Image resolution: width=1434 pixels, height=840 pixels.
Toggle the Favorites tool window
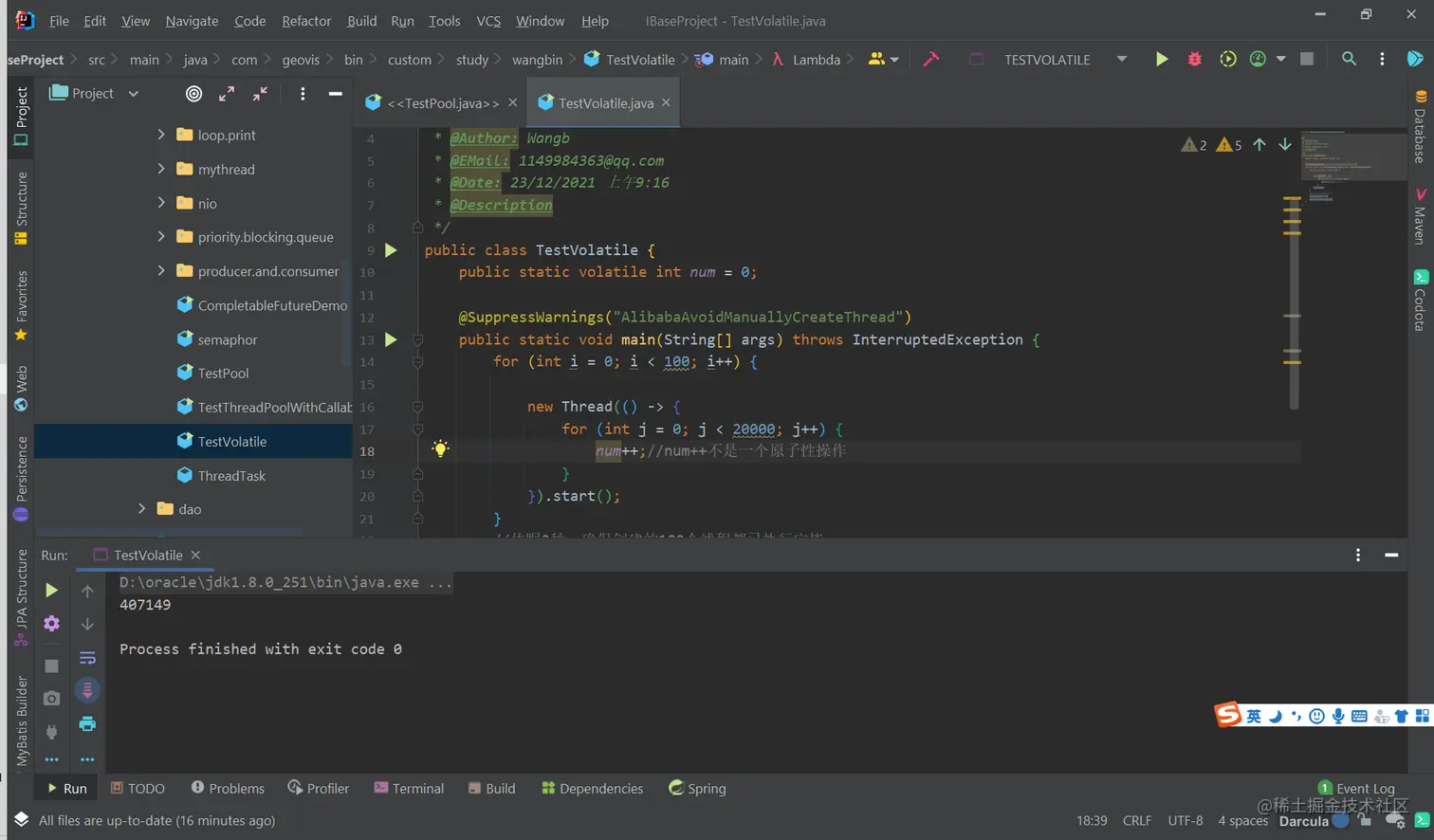pos(21,305)
